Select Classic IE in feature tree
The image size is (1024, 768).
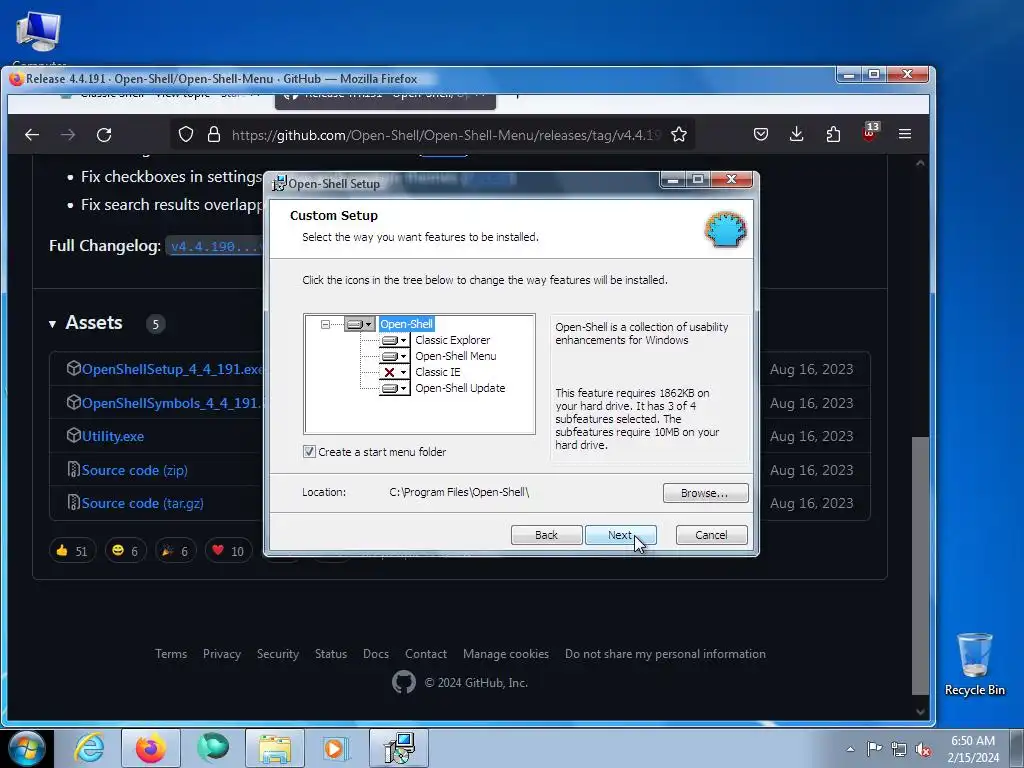tap(438, 372)
